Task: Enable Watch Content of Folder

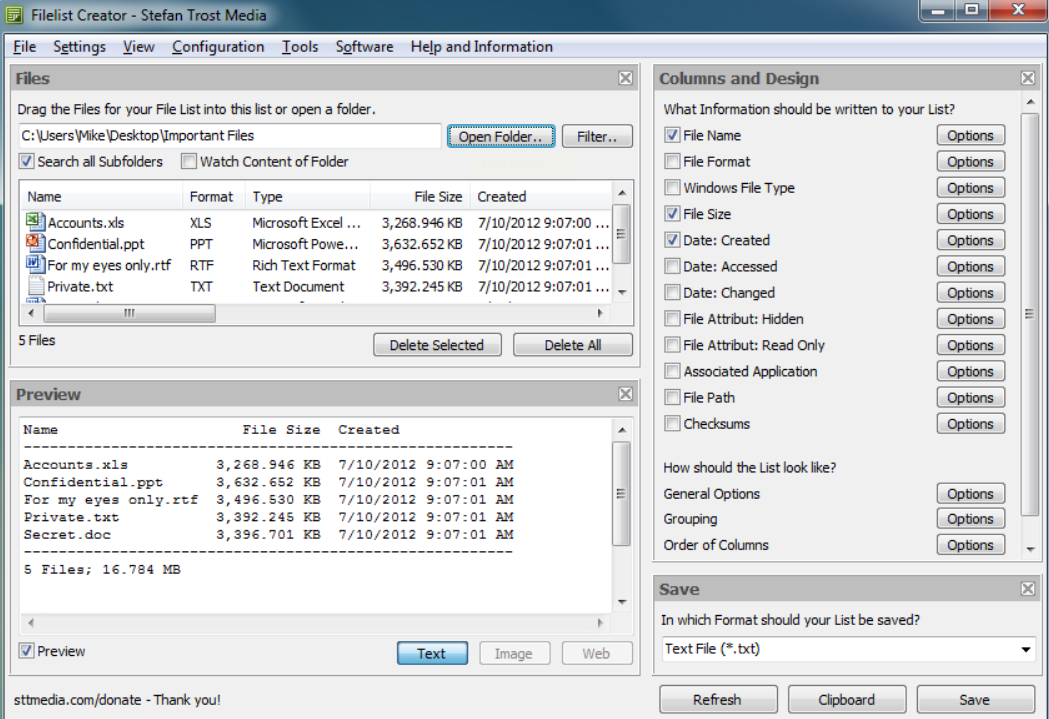Action: tap(189, 161)
